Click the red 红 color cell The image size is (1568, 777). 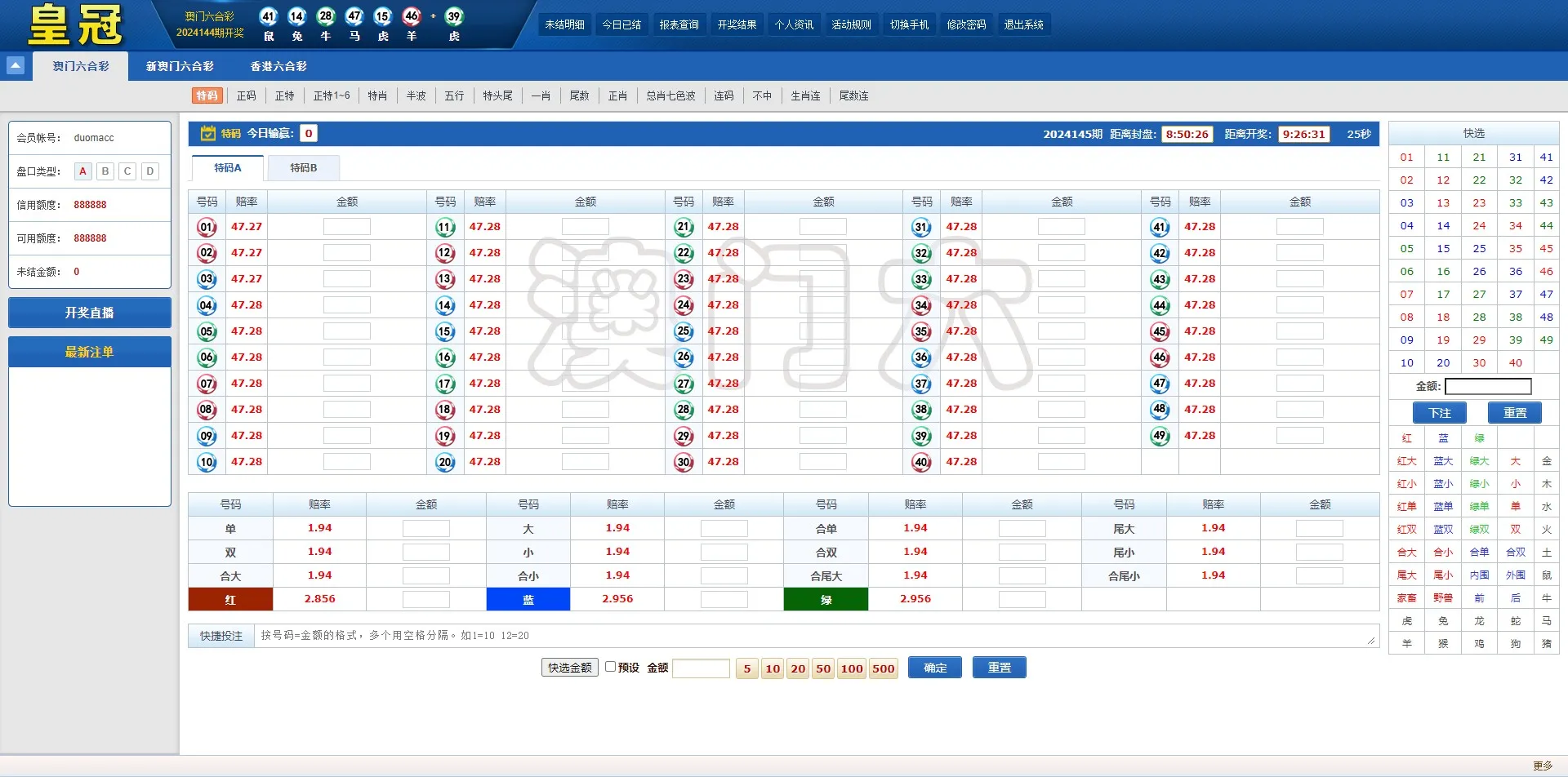point(230,599)
